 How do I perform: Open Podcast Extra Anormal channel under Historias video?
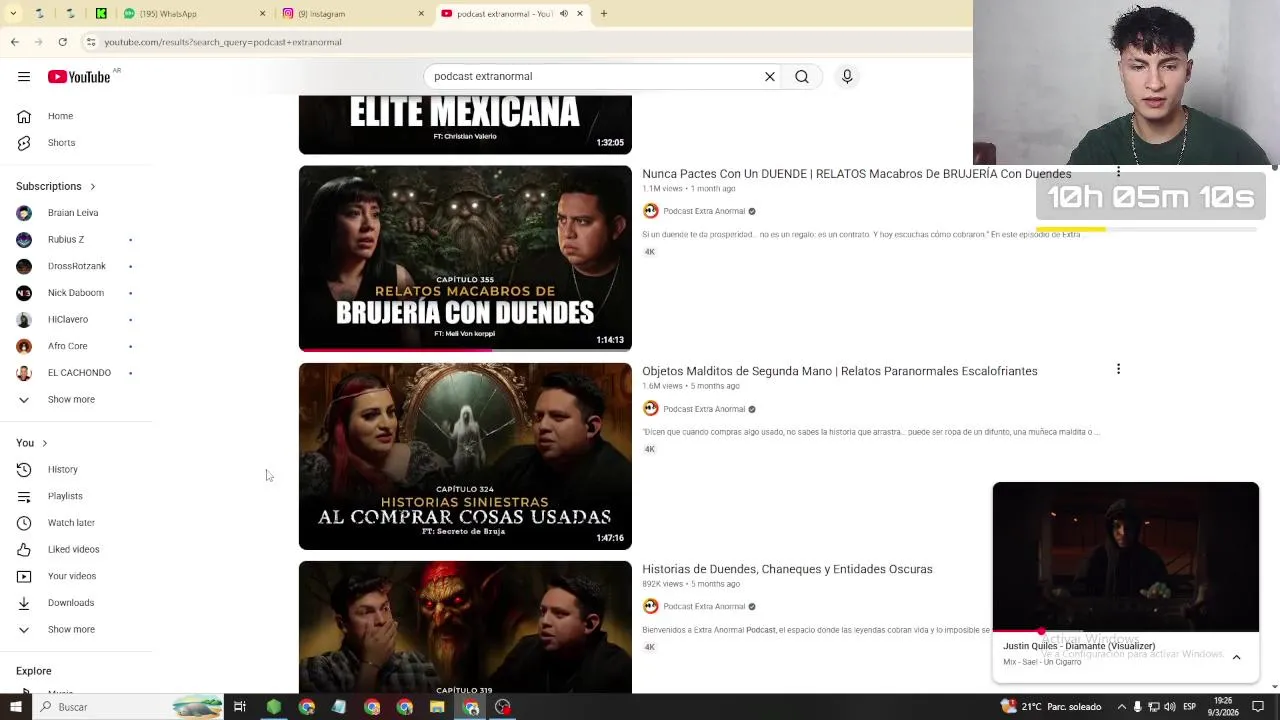click(704, 607)
